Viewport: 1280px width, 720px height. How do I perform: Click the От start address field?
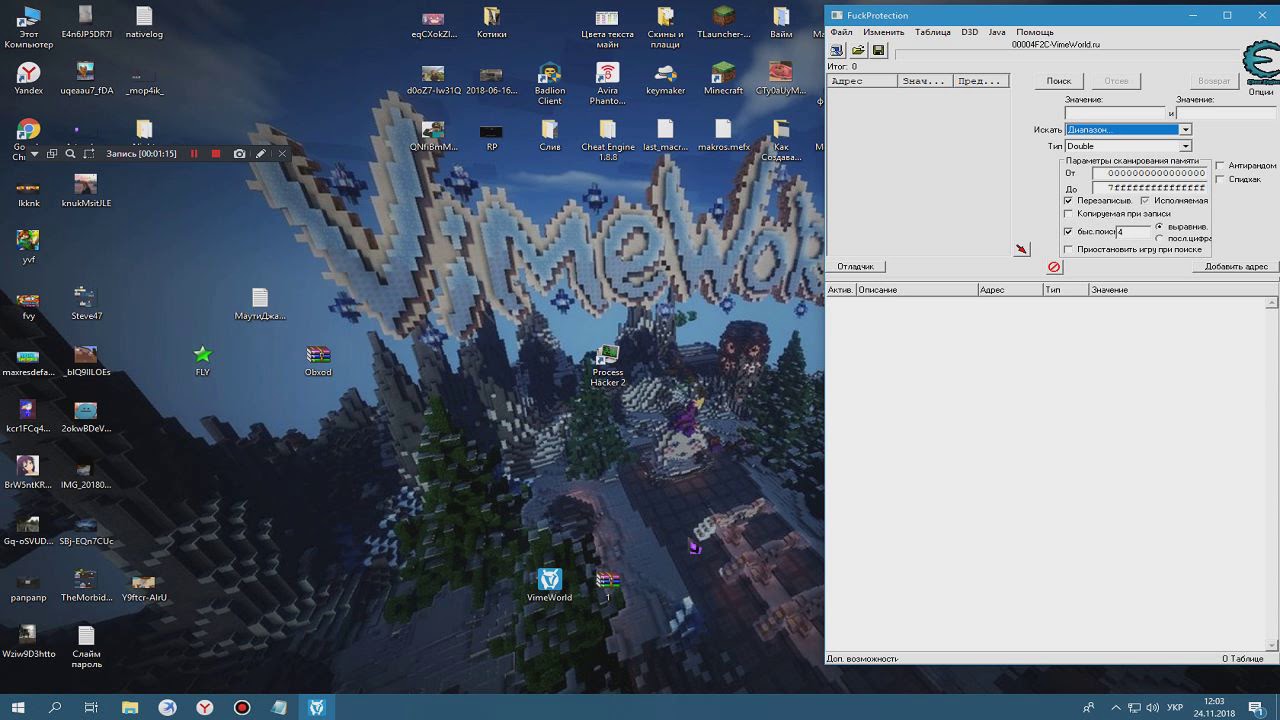pos(1150,173)
